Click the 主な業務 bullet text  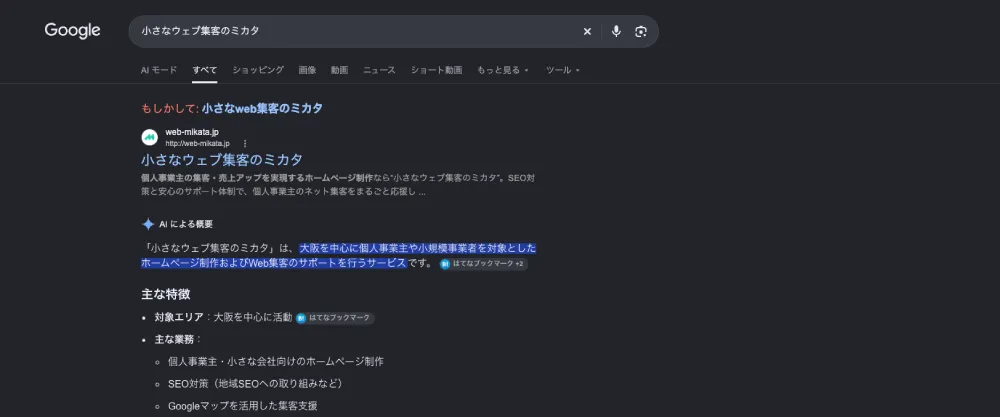click(x=178, y=339)
